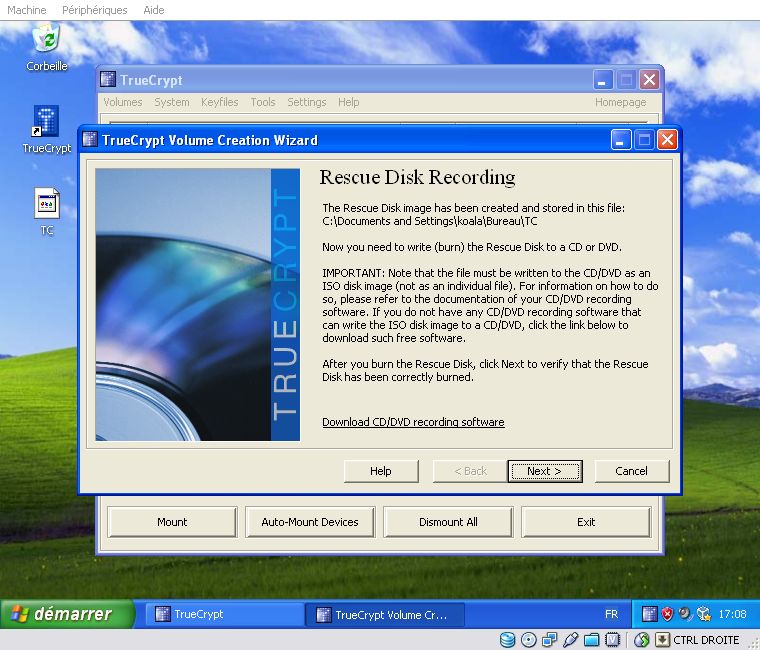Click the VirtualBox USB status icon
Viewport: 760px width, 650px height.
click(x=570, y=640)
